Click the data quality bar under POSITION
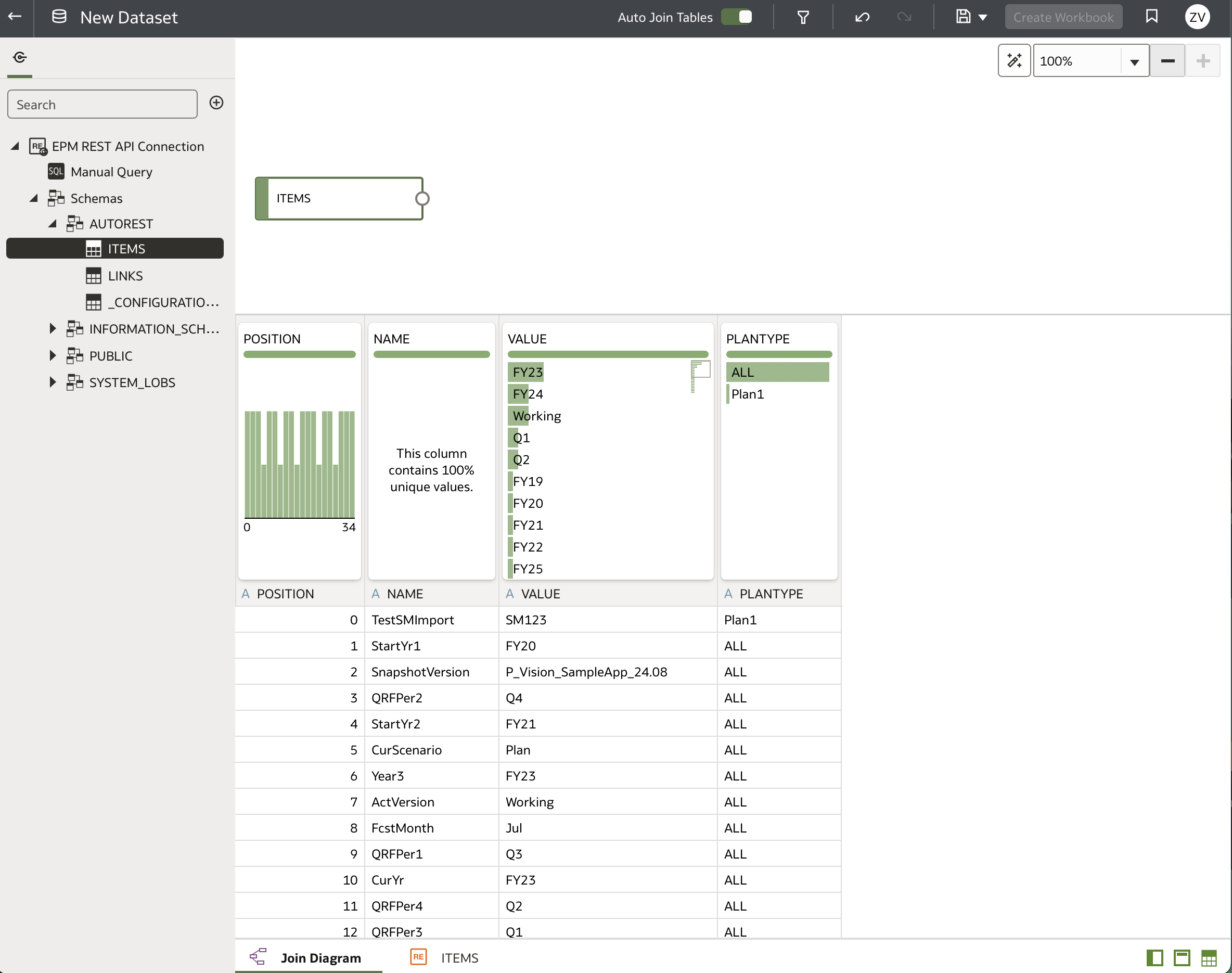Screen dimensions: 1232x973 (x=300, y=354)
